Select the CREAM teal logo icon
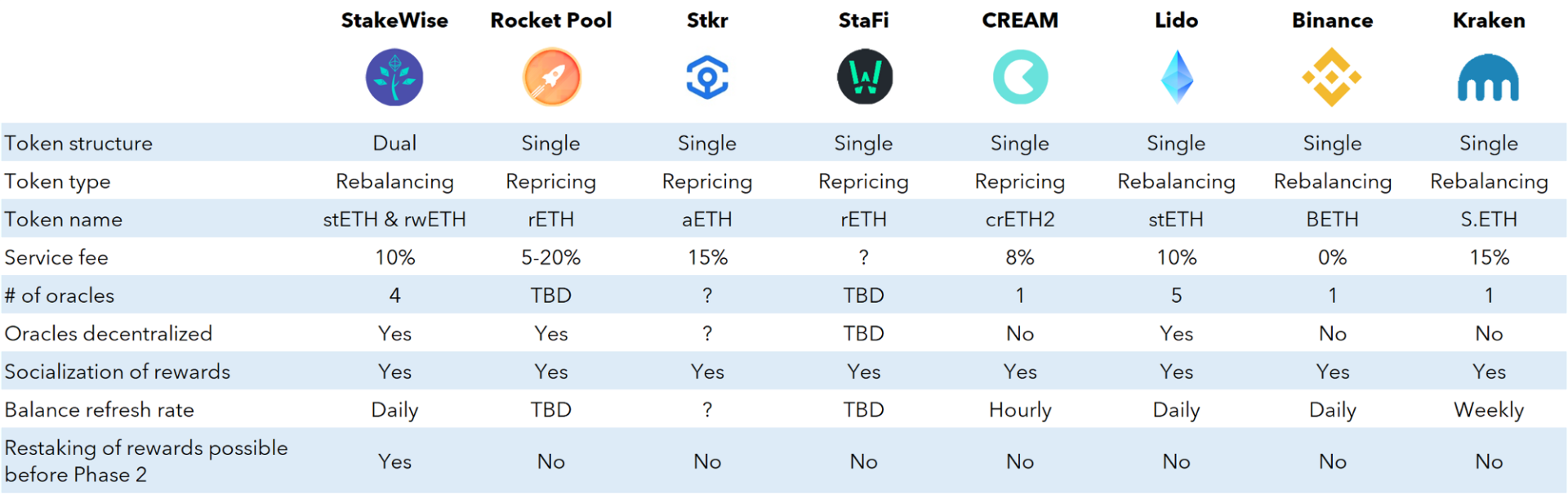This screenshot has width=1568, height=494. (x=1020, y=78)
